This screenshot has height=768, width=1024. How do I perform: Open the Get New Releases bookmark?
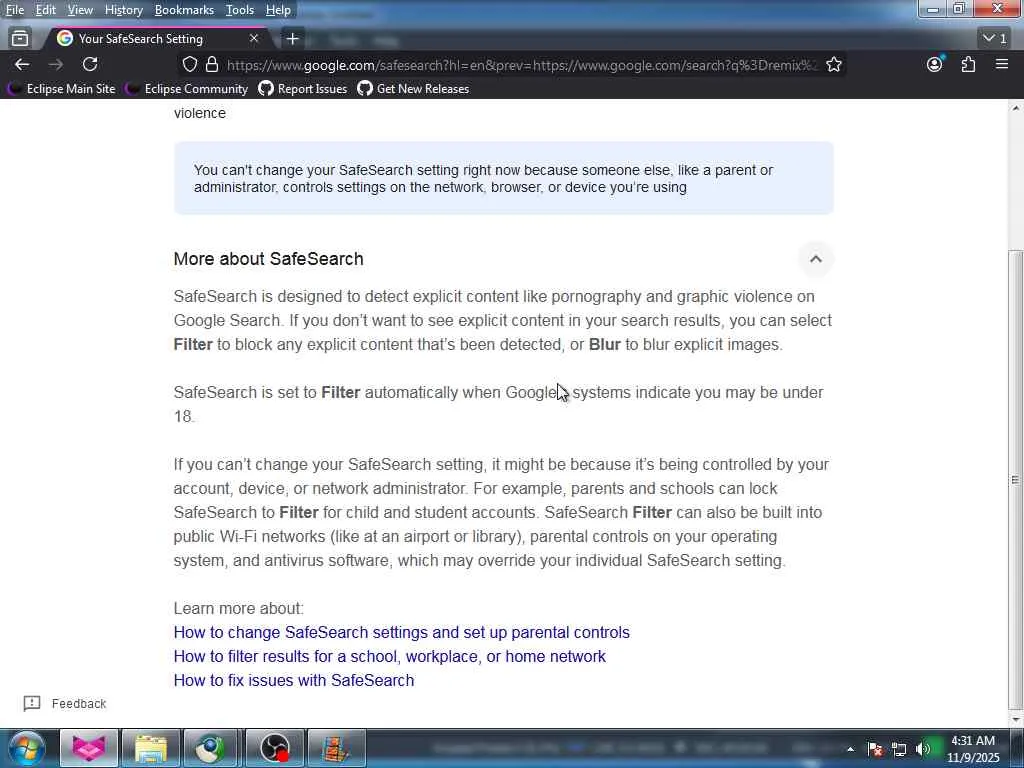pos(413,89)
